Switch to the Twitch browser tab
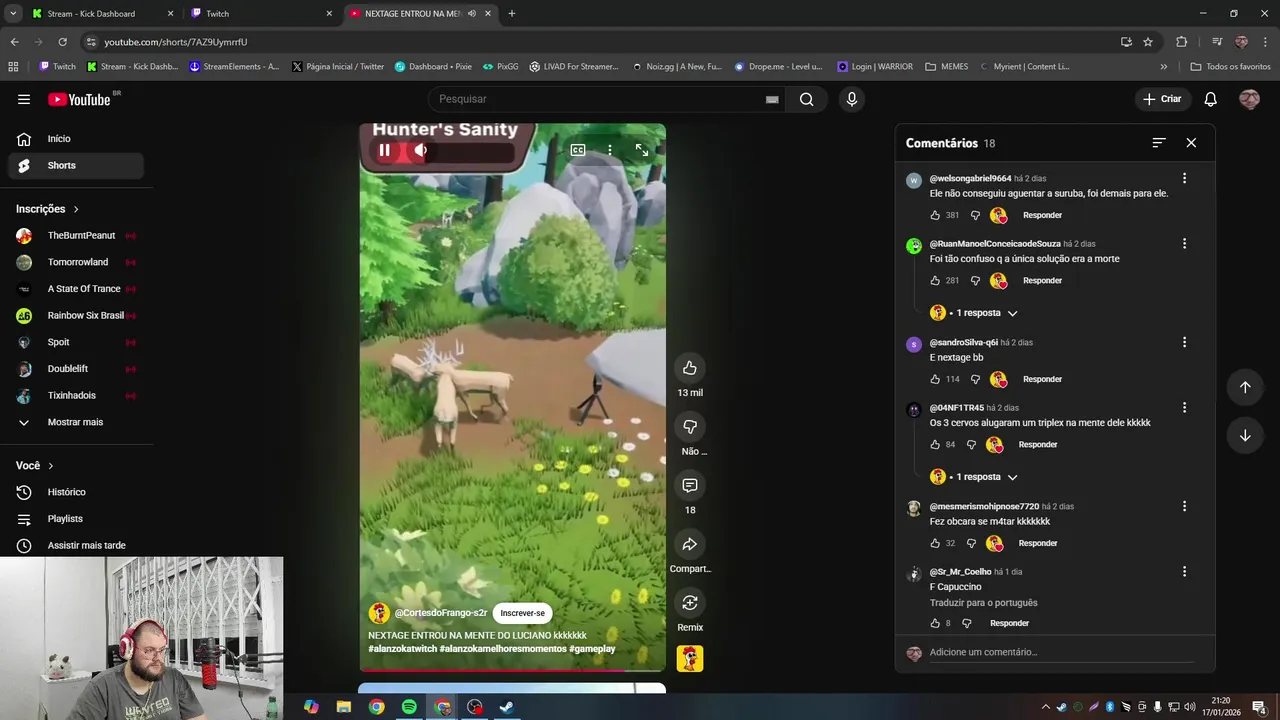This screenshot has width=1280, height=720. 262,14
